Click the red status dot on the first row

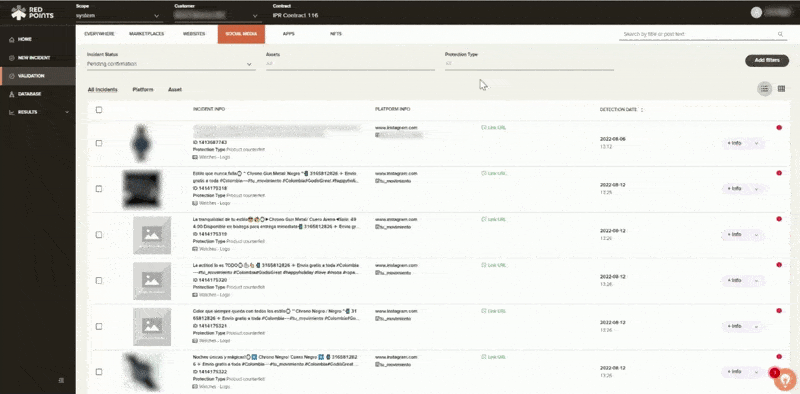(x=779, y=128)
